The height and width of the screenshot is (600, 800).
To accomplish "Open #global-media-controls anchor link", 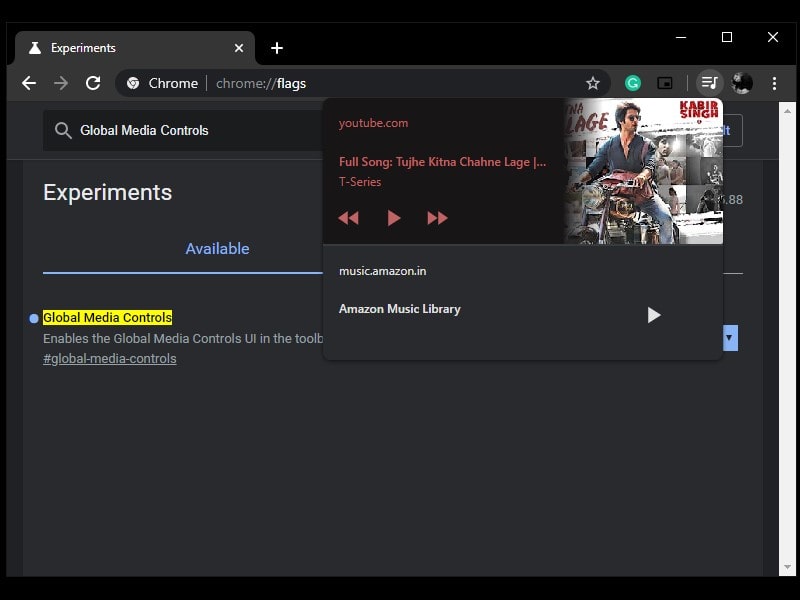I will point(110,359).
